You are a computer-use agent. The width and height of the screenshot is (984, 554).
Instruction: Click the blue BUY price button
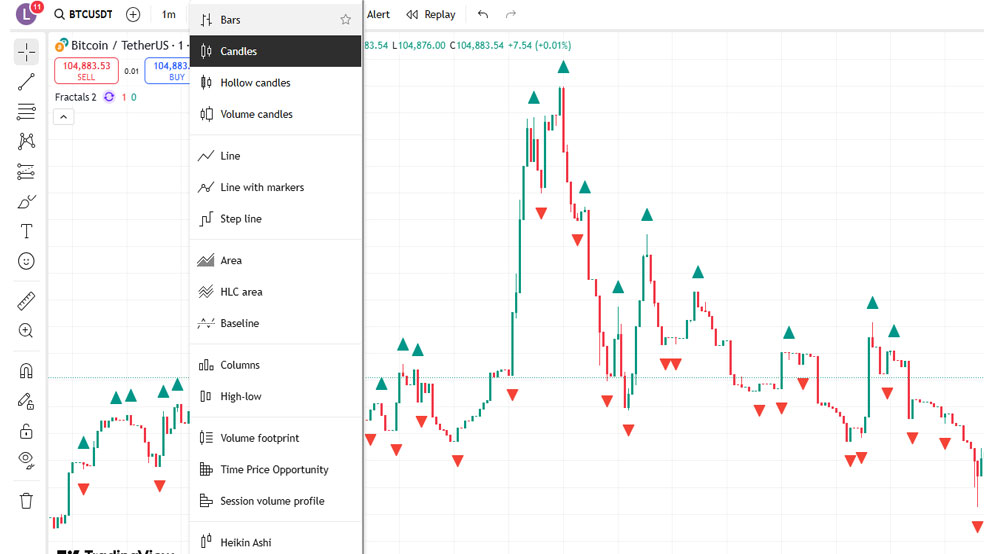coord(168,70)
